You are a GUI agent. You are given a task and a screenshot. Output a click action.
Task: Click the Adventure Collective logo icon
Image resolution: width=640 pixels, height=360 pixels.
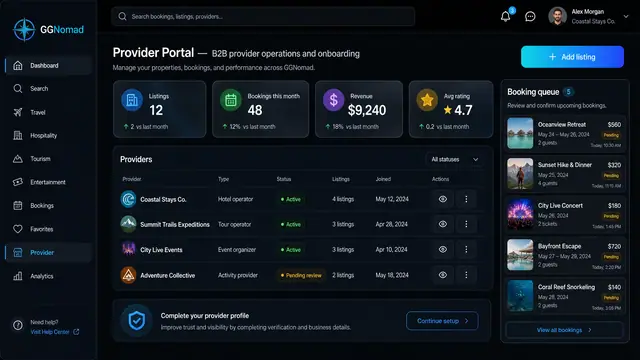128,275
